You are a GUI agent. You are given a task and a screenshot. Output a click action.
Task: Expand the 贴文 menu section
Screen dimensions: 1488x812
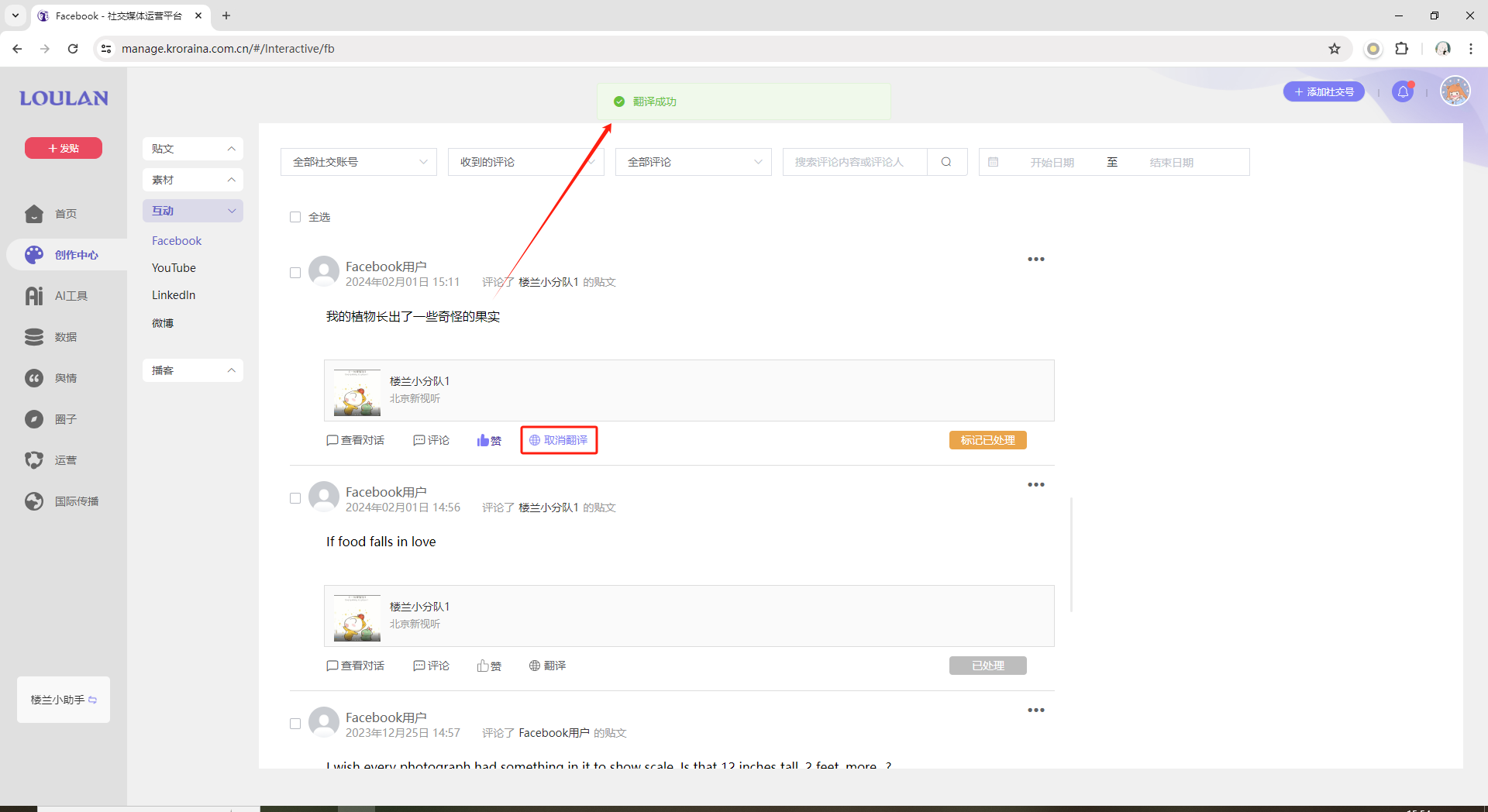click(x=193, y=149)
